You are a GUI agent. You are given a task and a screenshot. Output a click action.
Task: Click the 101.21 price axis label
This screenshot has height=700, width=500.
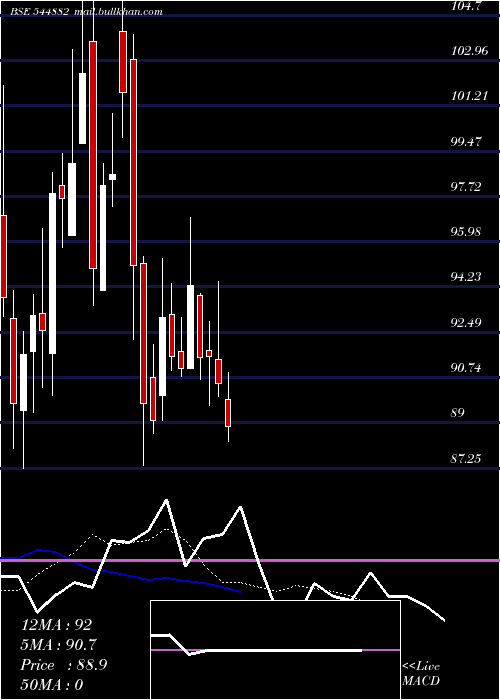coord(470,96)
